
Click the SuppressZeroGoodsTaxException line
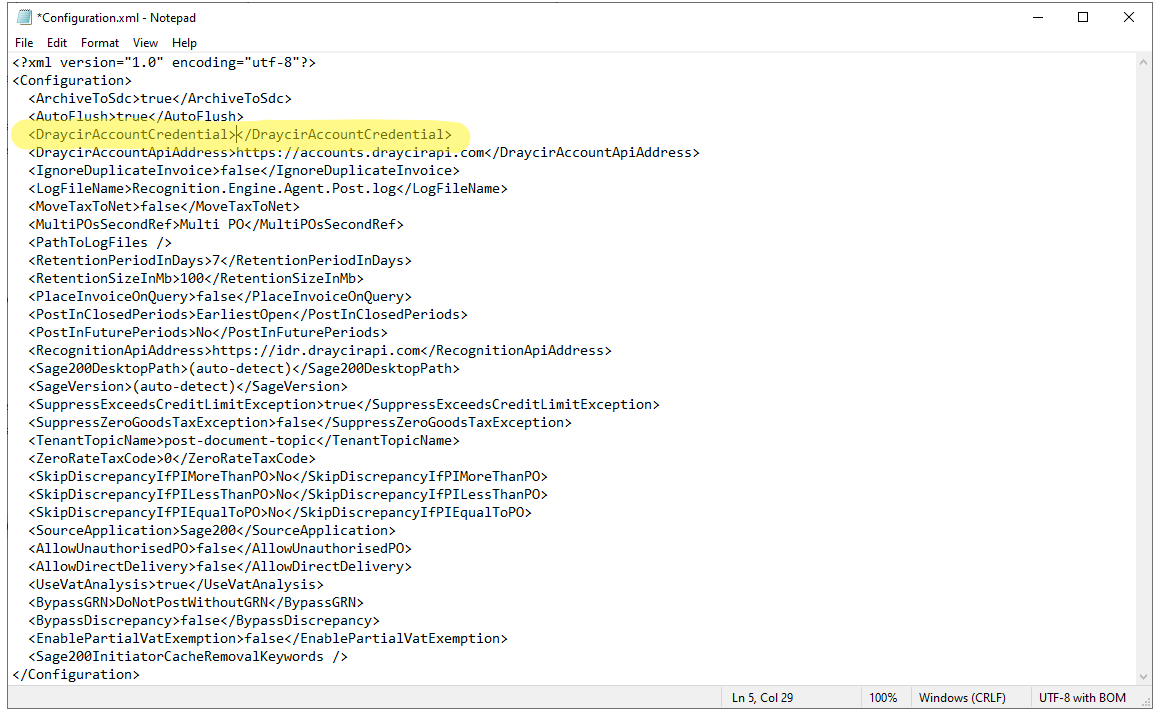[300, 422]
